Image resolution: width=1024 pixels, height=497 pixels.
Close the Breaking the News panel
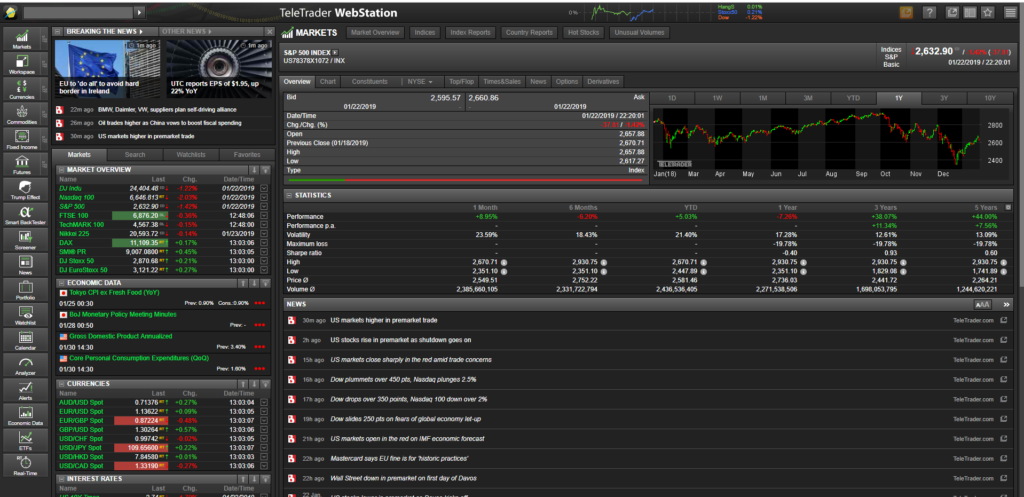pos(269,31)
